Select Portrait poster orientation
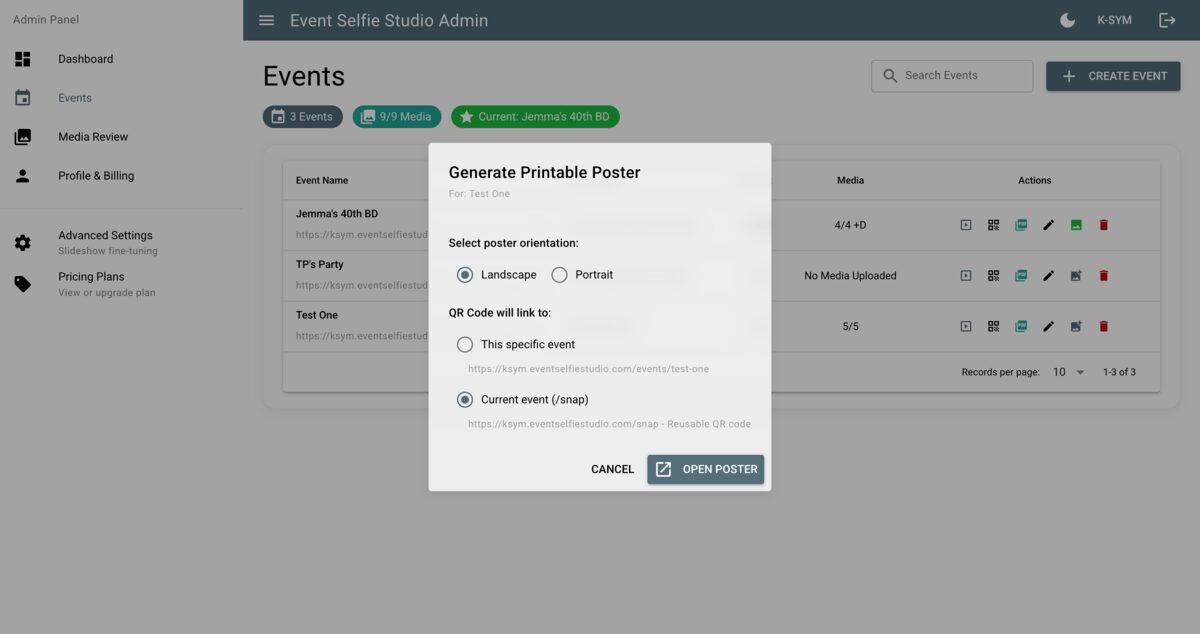 (559, 275)
